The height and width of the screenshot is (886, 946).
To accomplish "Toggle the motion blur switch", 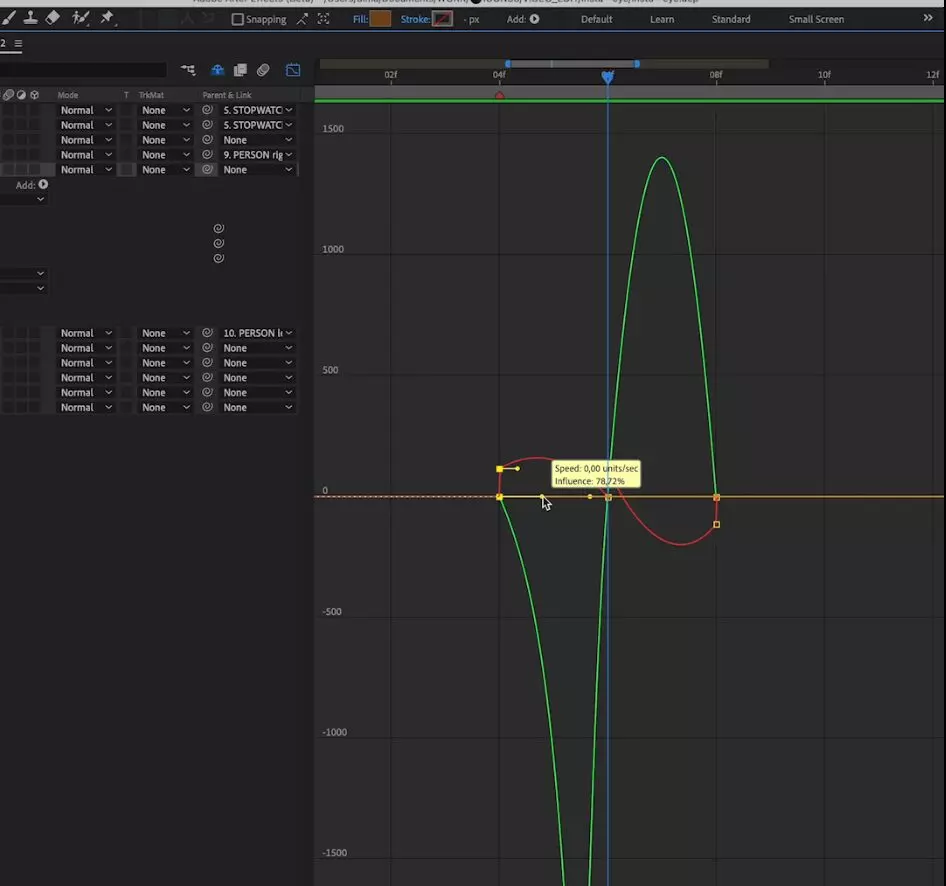I will click(263, 70).
